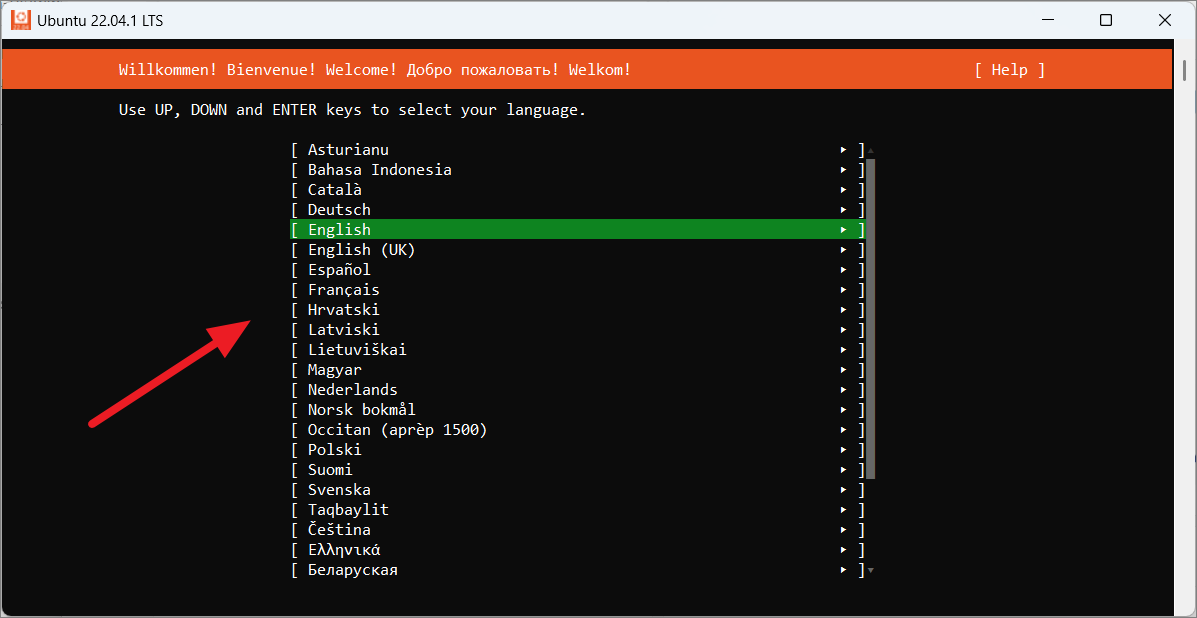Click the arrow icon beside Asturianu
This screenshot has height=618, width=1197.
coord(844,150)
